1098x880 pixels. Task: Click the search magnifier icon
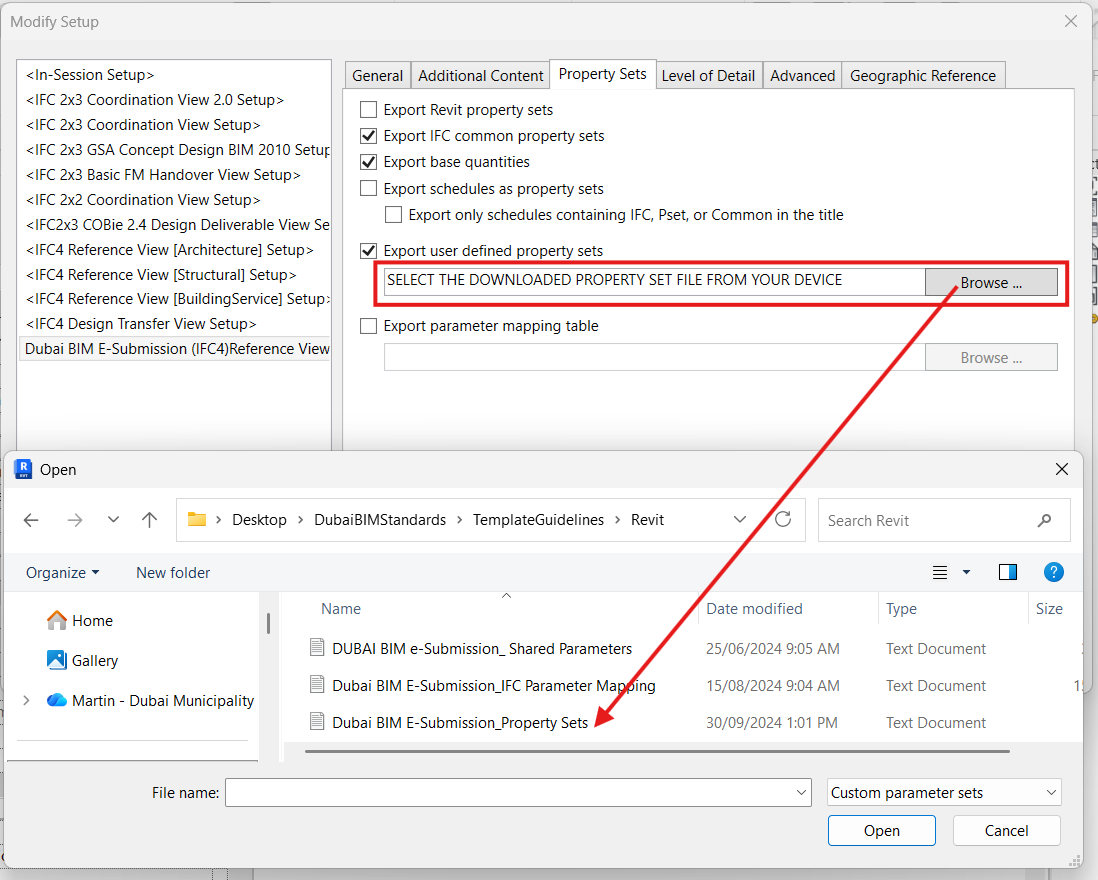coord(1044,520)
